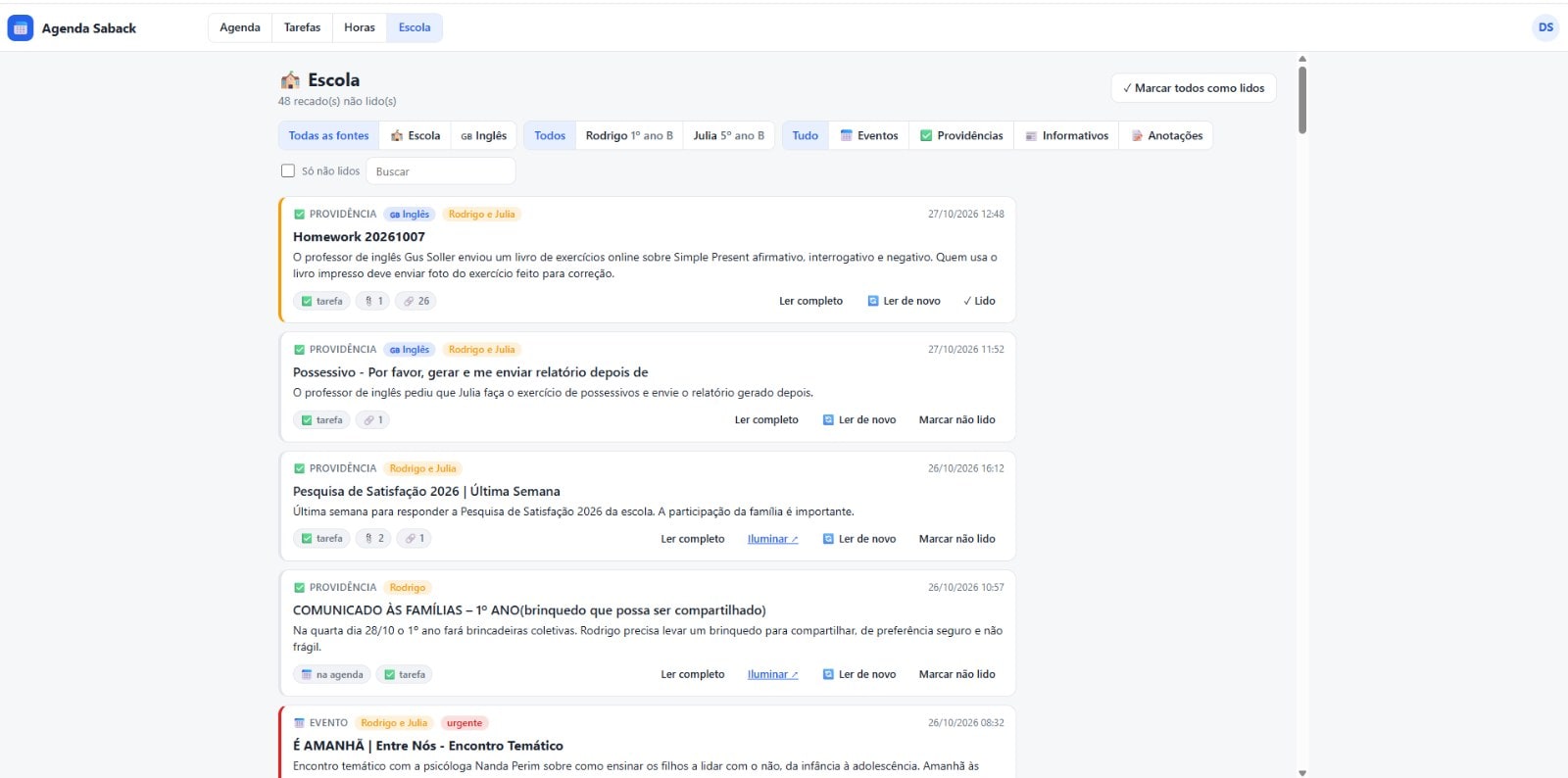Mark Homework 20261007 as Lido

(x=979, y=301)
